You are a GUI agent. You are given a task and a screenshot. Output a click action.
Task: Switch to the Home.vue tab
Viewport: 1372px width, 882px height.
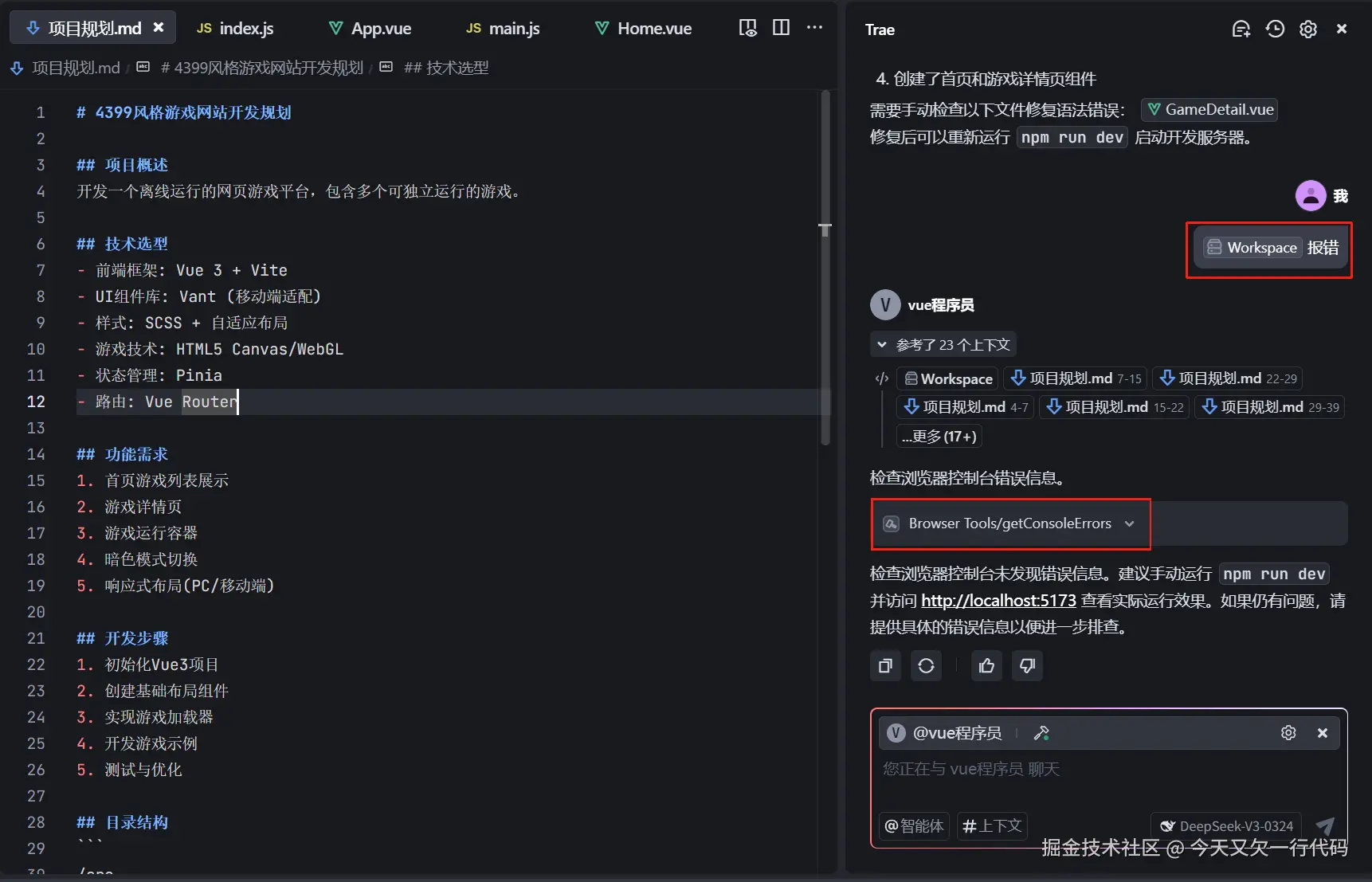644,28
